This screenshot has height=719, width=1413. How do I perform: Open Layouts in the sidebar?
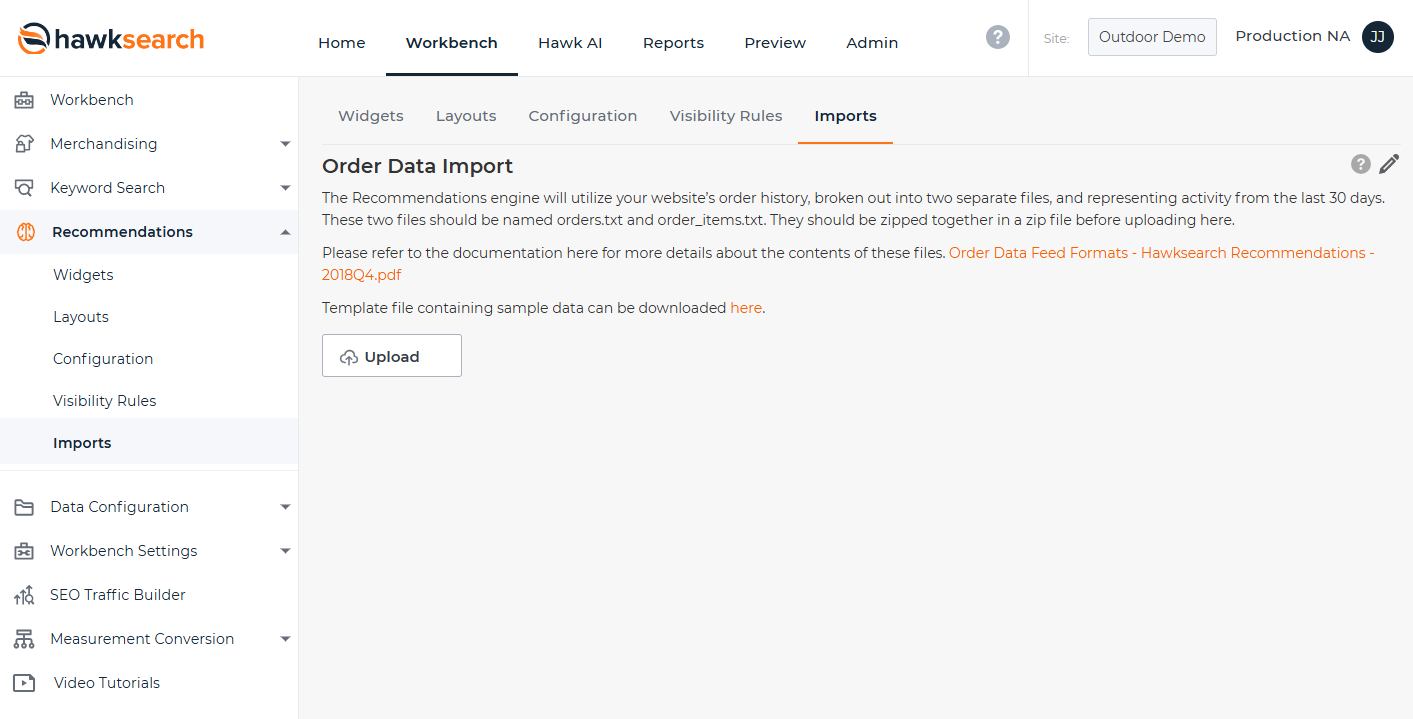coord(81,317)
